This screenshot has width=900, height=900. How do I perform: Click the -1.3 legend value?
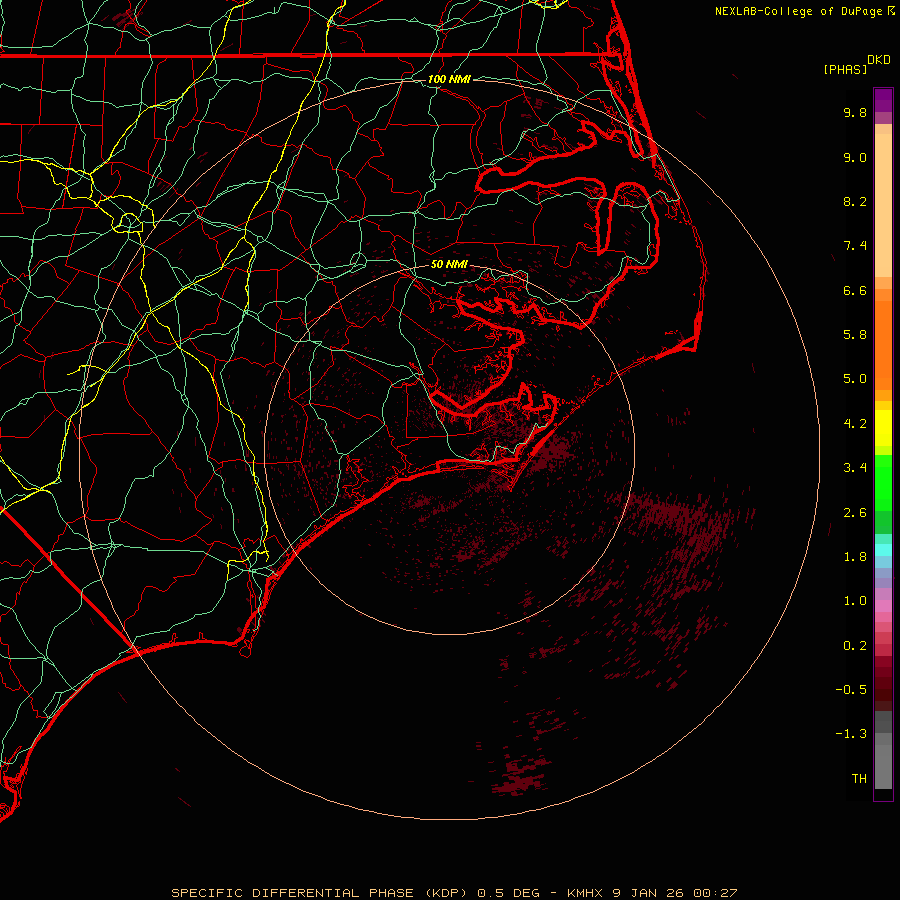pyautogui.click(x=851, y=734)
